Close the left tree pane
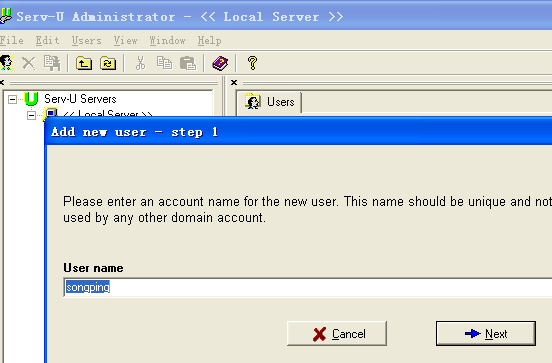Image resolution: width=552 pixels, height=363 pixels. point(2,82)
